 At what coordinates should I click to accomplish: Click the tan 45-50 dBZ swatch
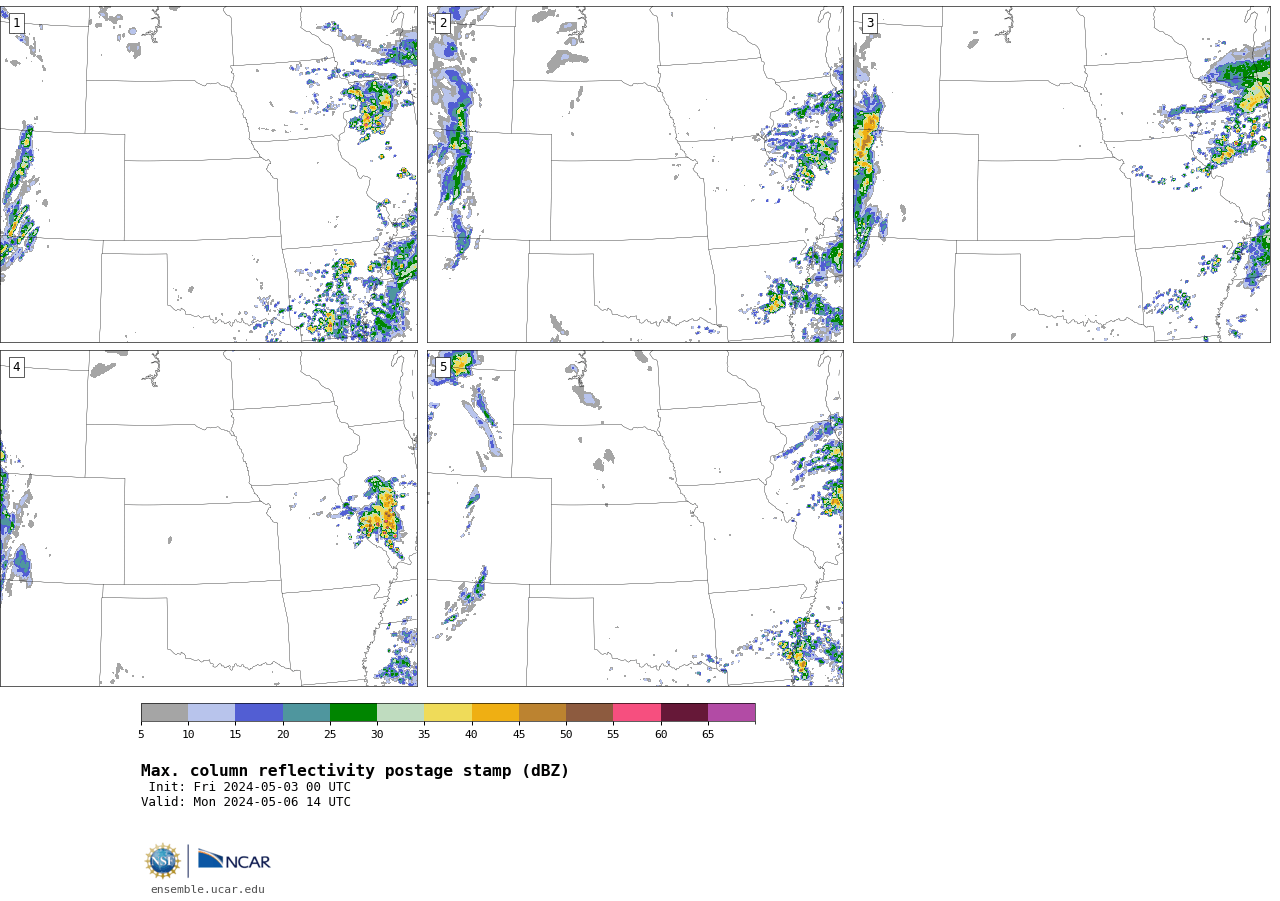click(543, 713)
